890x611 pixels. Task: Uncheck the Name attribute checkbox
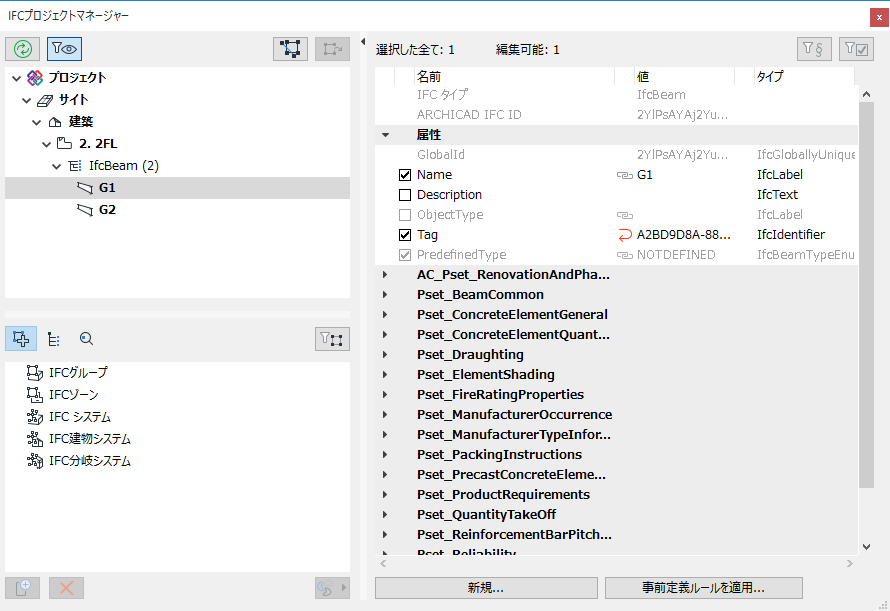pyautogui.click(x=405, y=175)
